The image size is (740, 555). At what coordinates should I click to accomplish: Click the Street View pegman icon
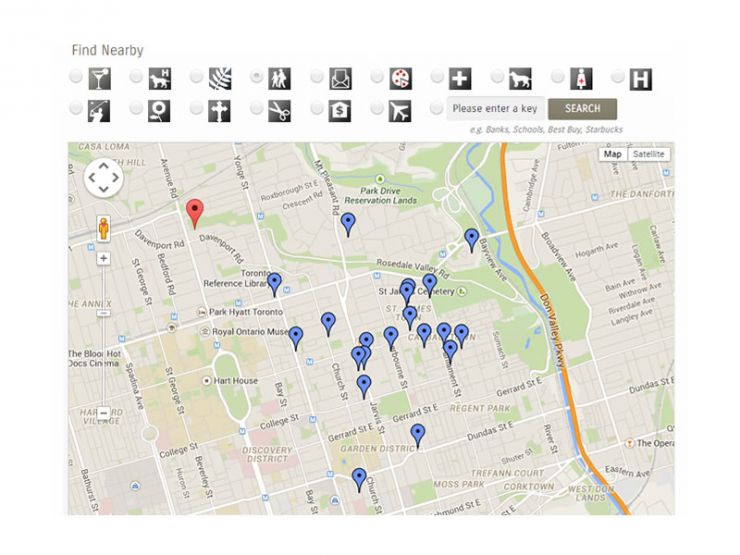[104, 227]
